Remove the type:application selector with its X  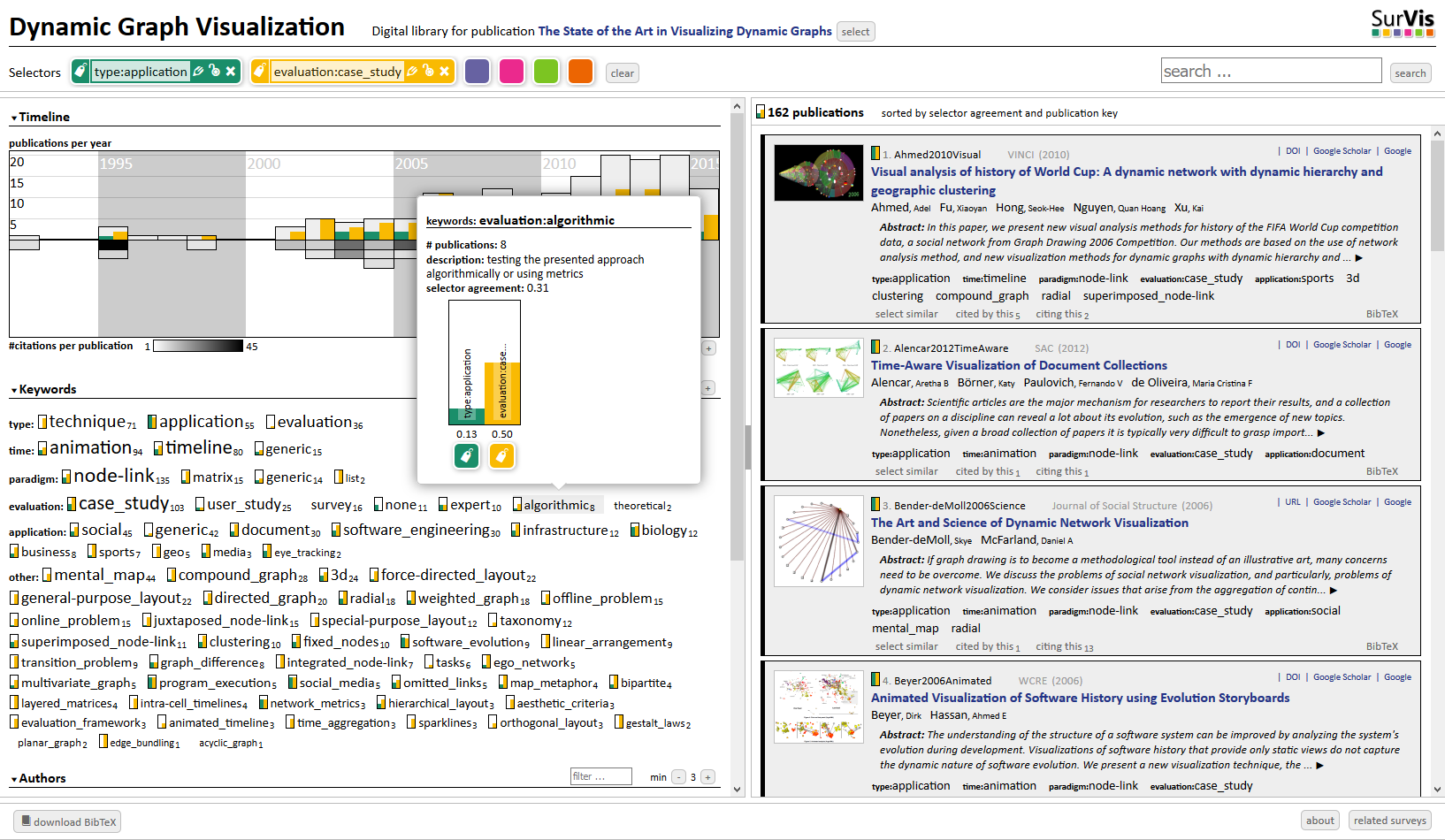coord(231,72)
